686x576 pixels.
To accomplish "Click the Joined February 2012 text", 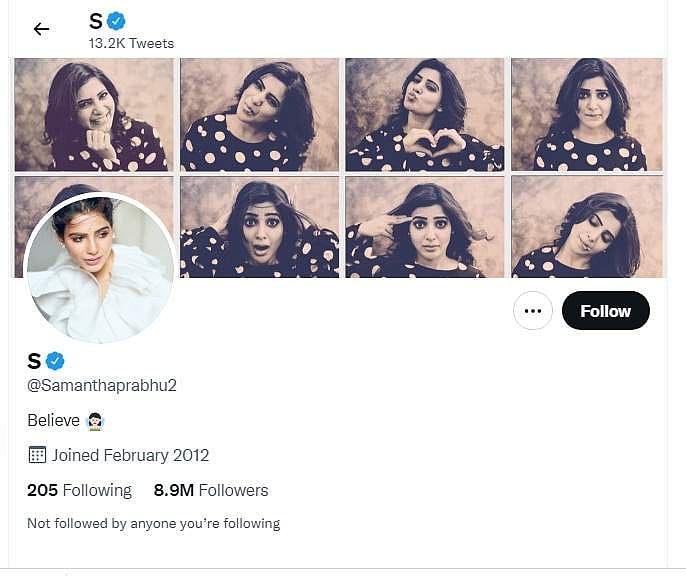I will tap(131, 455).
